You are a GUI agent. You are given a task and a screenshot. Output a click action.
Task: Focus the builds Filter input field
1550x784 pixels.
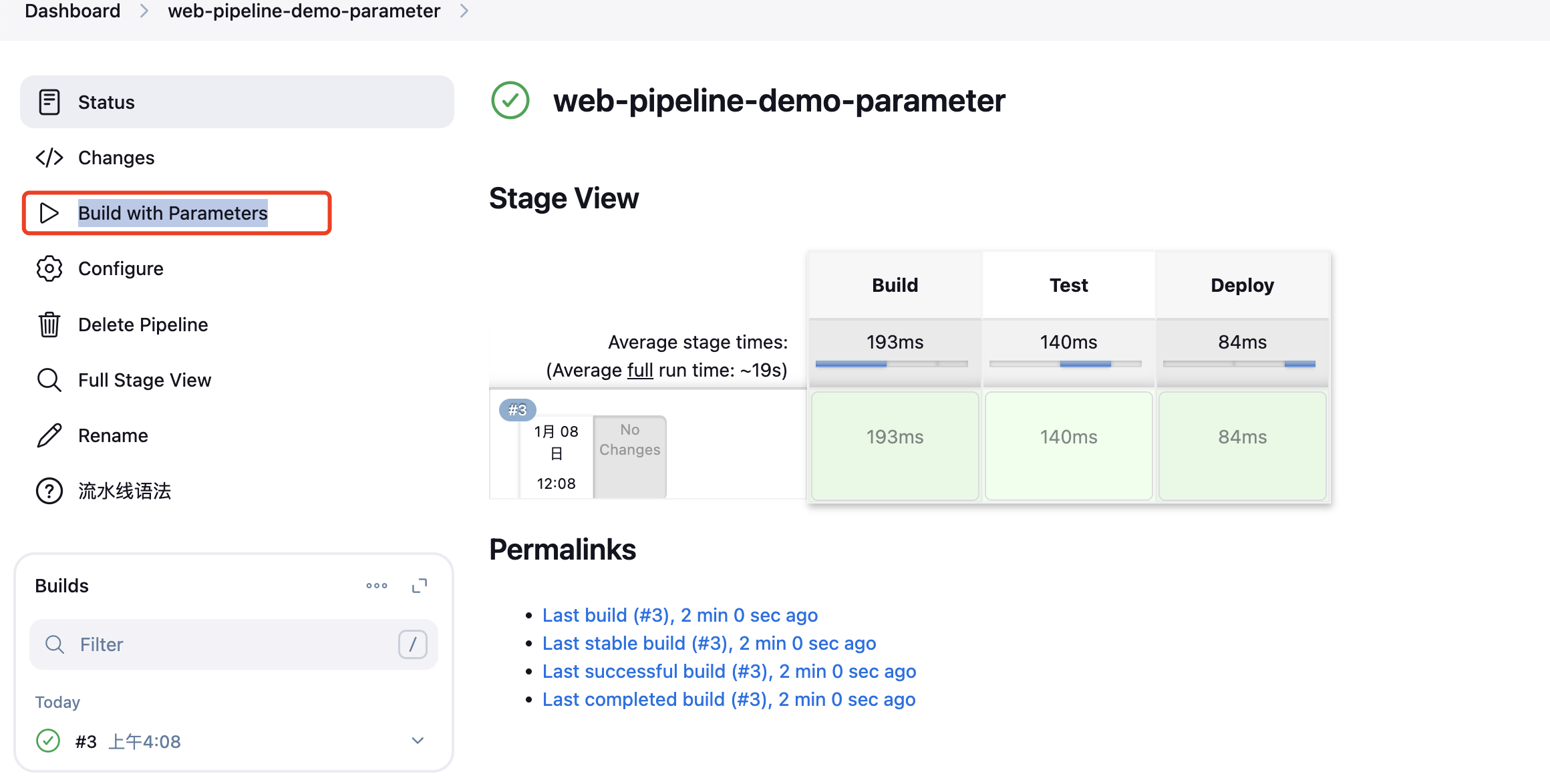click(x=234, y=644)
